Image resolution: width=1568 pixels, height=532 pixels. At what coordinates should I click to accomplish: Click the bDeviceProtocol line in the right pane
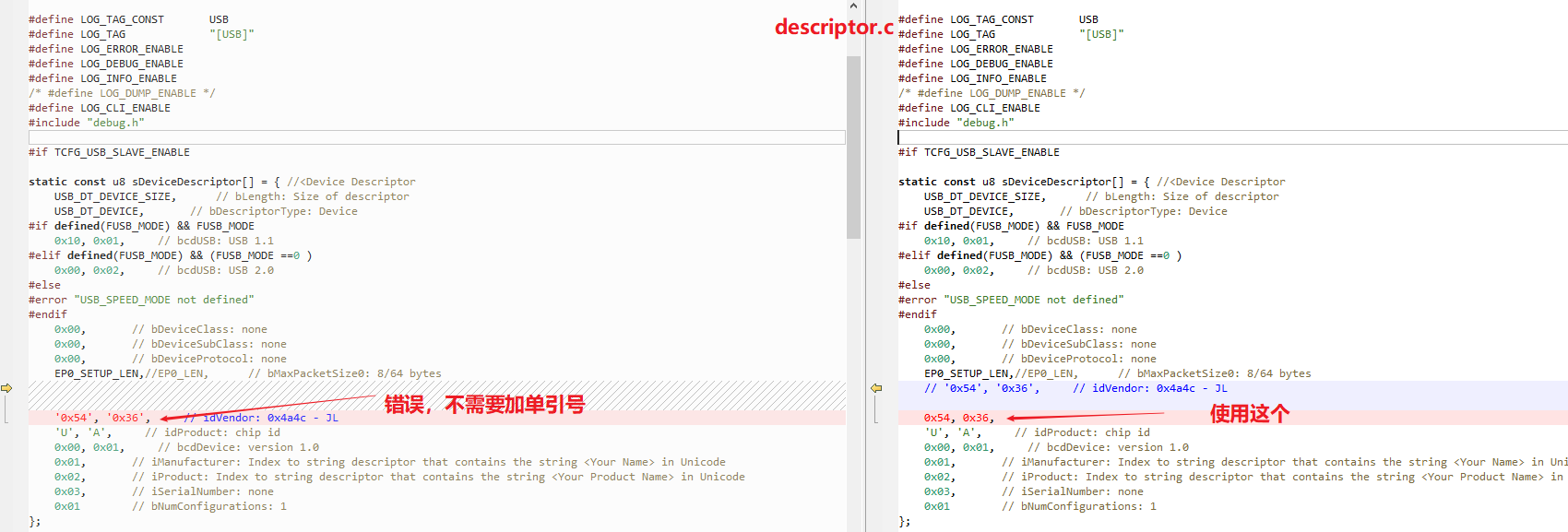tap(1040, 359)
